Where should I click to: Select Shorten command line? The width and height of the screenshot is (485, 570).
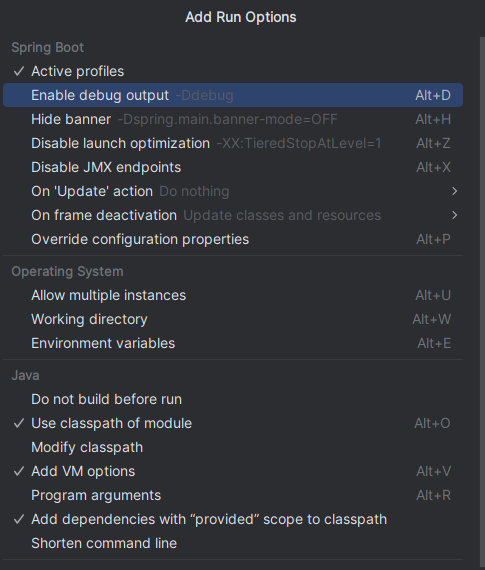233,543
